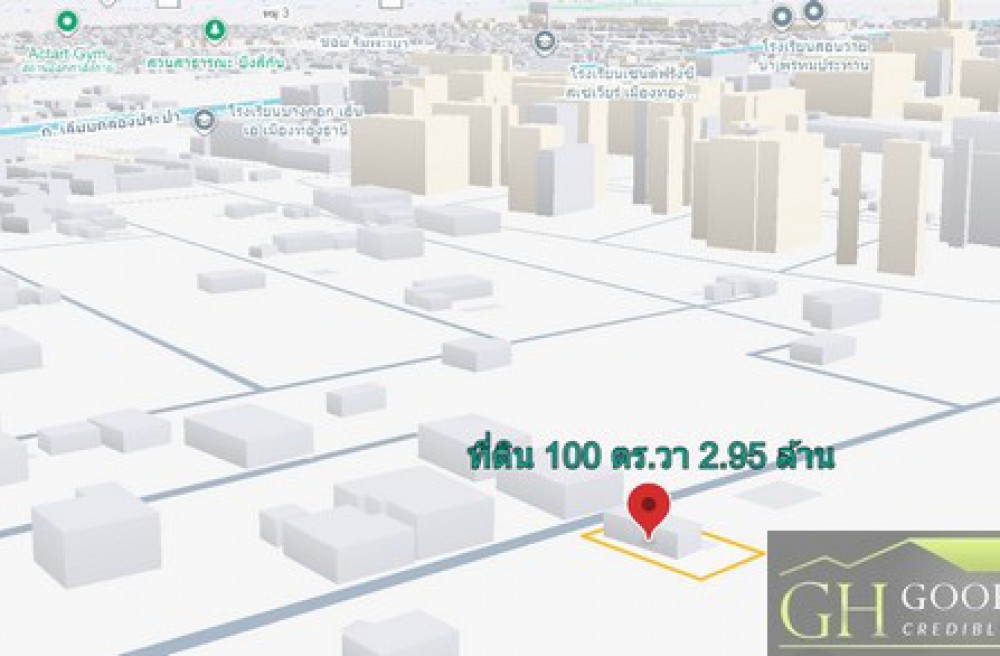The height and width of the screenshot is (656, 1000).
Task: Click the right pin of the top-right pin pair
Action: [814, 12]
